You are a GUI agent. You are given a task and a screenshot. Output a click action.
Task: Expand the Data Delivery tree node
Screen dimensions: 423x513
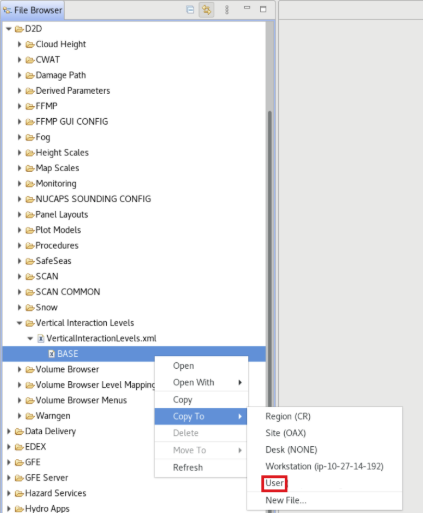[9, 431]
